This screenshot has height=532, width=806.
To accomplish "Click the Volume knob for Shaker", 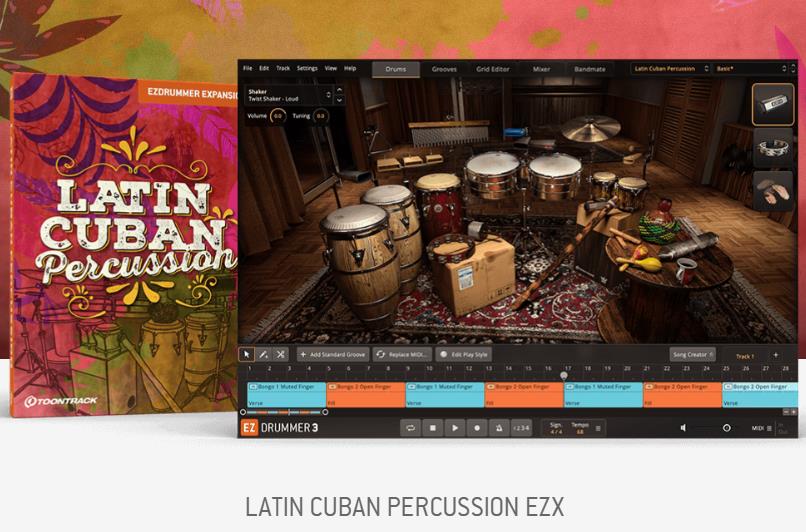I will coord(278,116).
